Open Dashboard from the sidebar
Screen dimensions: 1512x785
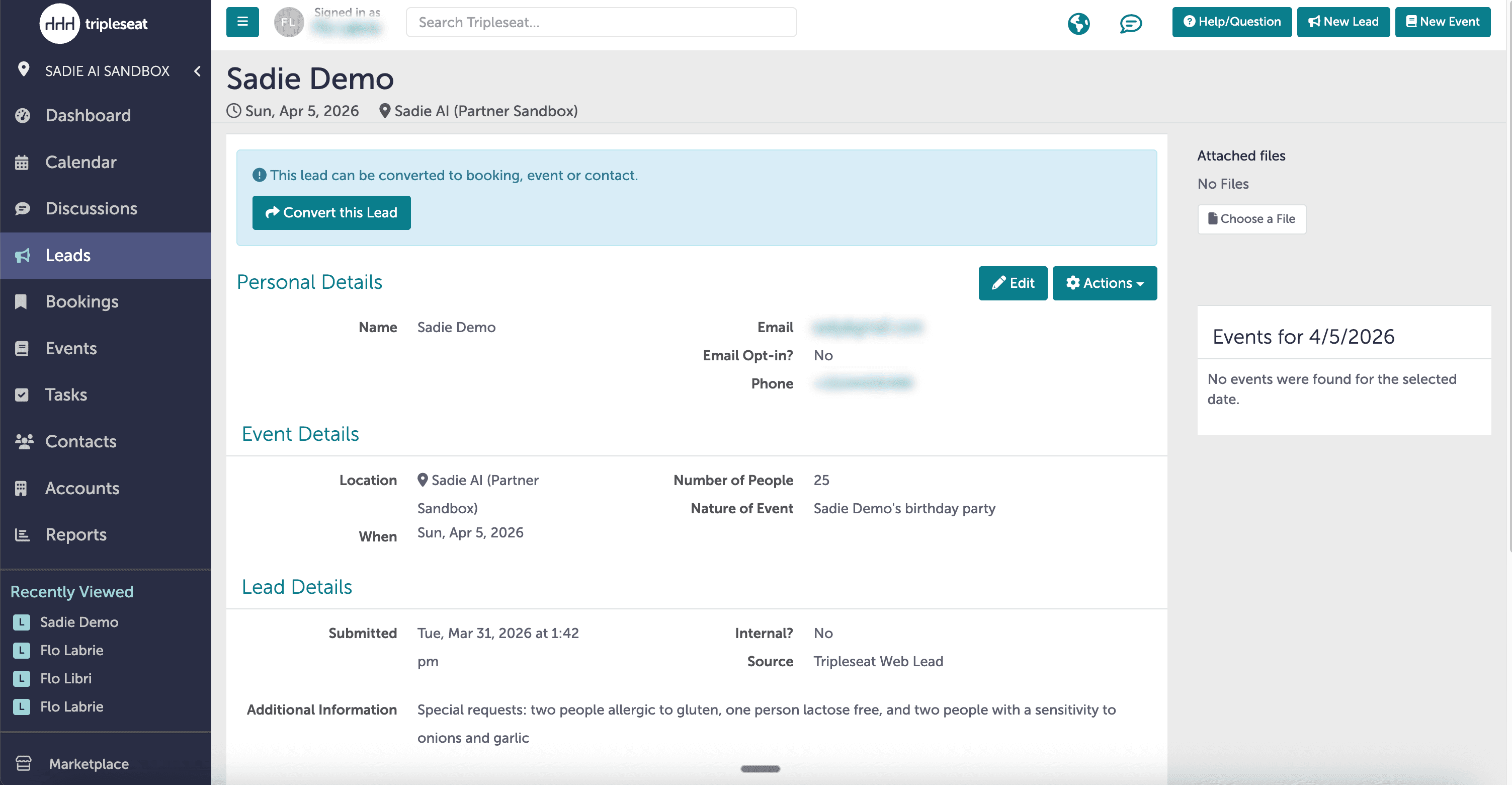pos(88,115)
